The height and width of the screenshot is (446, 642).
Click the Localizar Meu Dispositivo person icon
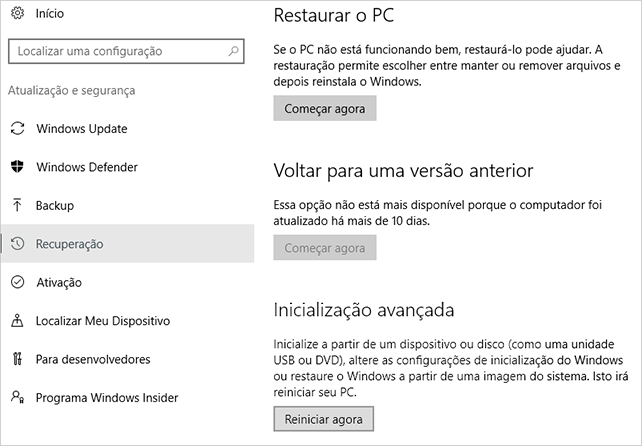pyautogui.click(x=17, y=321)
